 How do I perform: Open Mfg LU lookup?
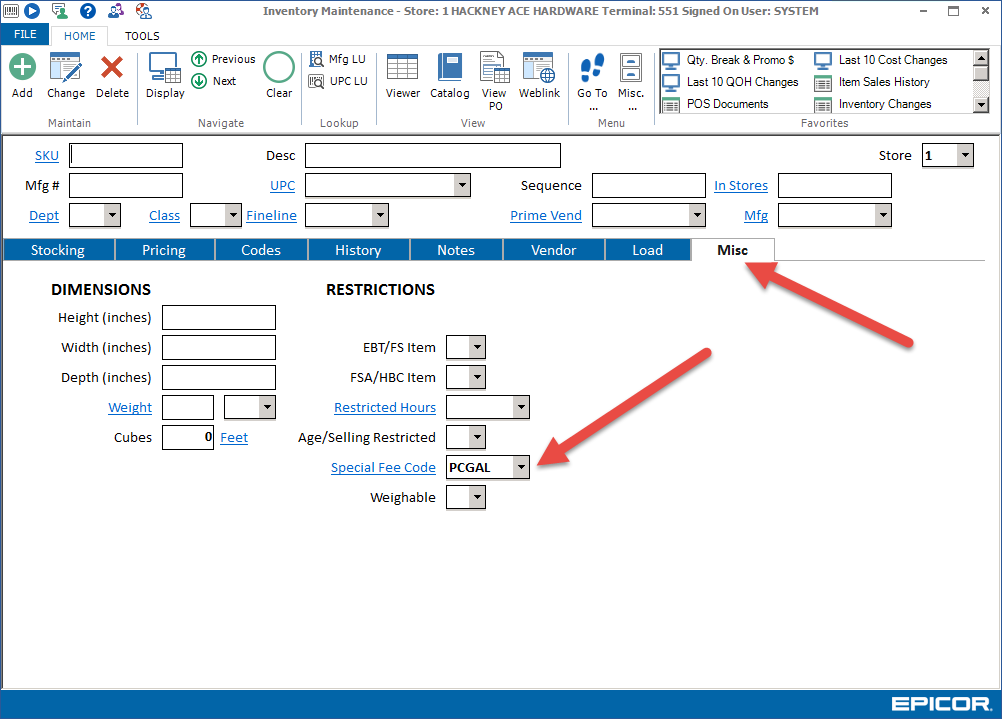pos(337,59)
